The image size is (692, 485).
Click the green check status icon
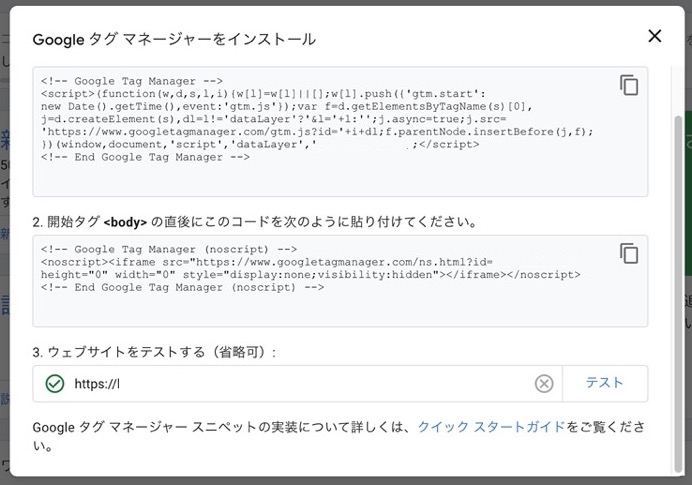55,383
